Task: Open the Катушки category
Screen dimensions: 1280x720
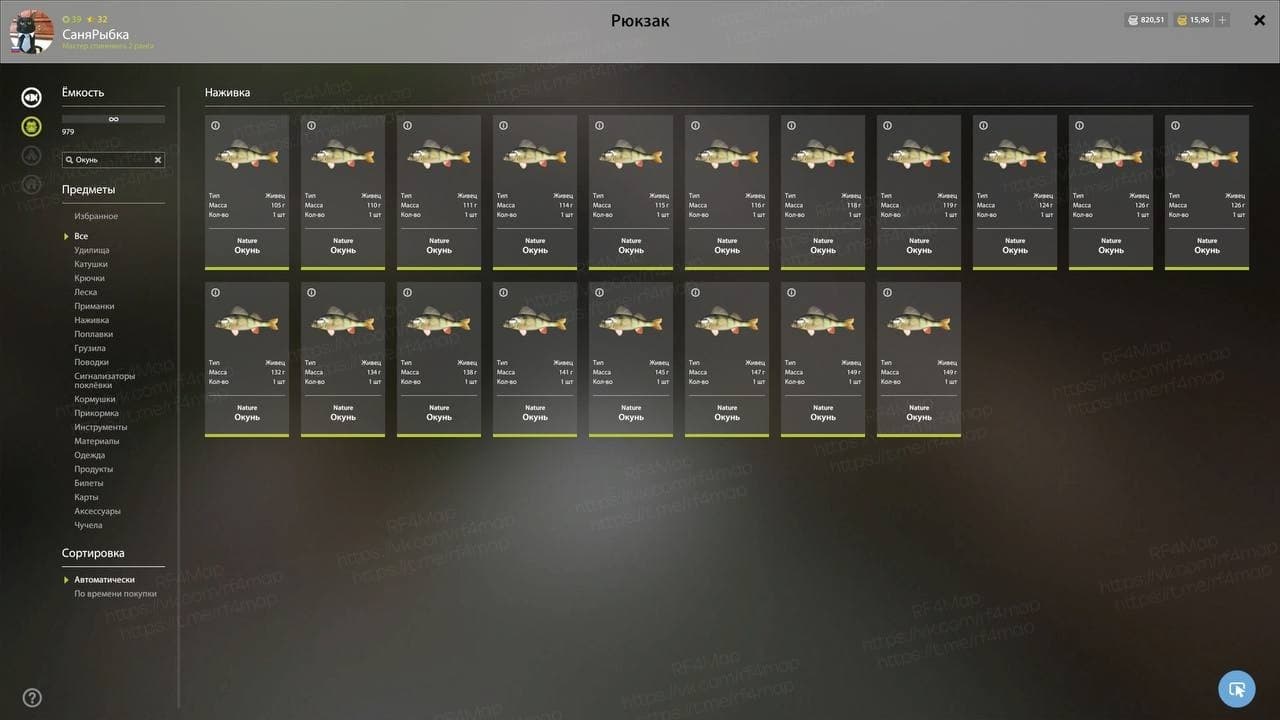Action: (91, 264)
